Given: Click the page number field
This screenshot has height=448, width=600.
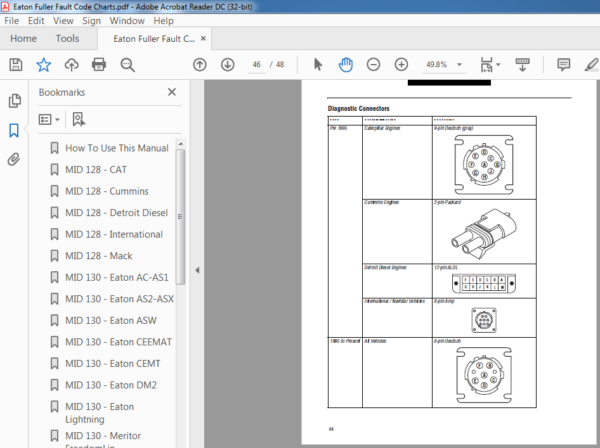Looking at the screenshot, I should pos(256,65).
